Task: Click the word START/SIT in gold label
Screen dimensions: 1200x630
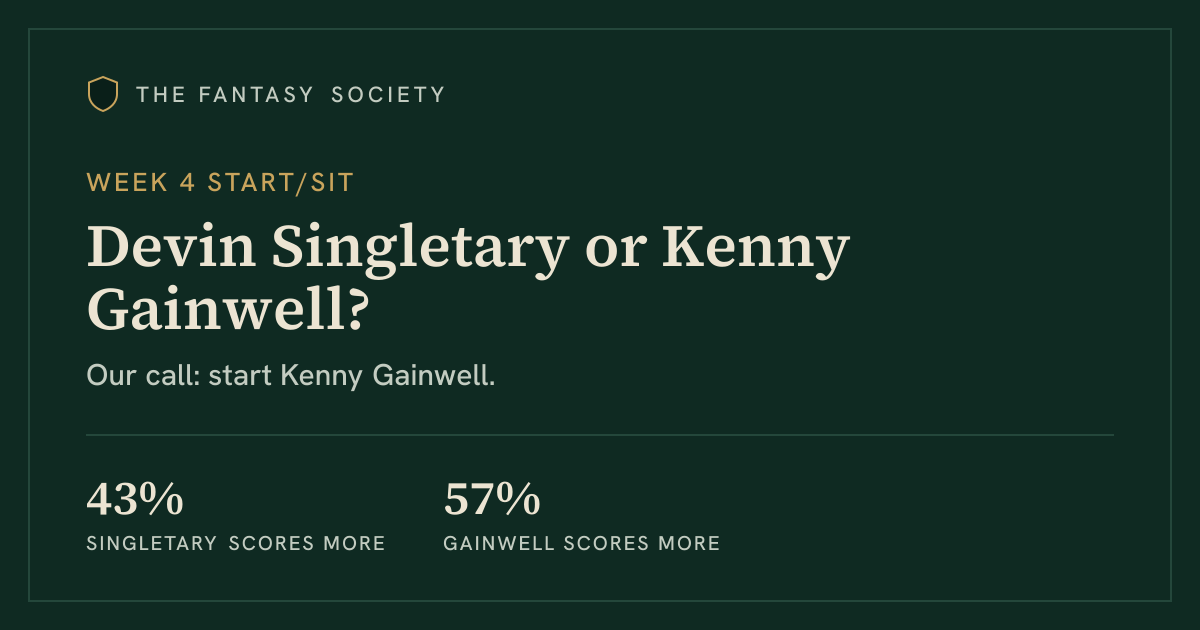Action: [x=281, y=182]
